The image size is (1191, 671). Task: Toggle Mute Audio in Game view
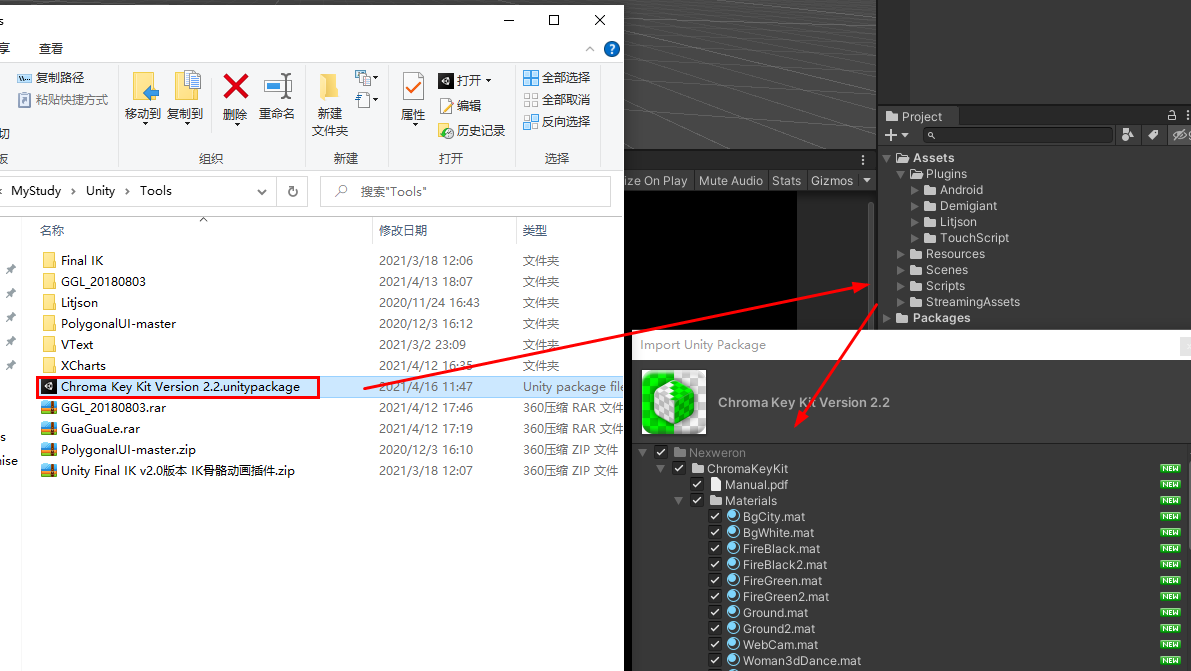[x=731, y=180]
